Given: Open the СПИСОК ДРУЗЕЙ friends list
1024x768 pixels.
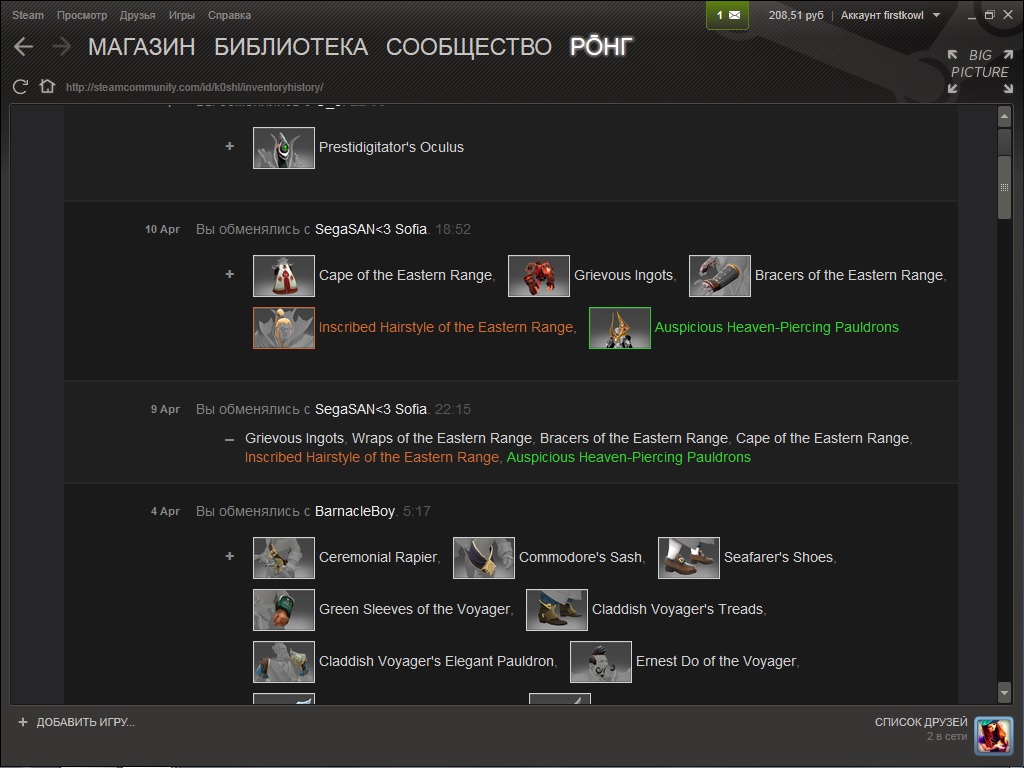Looking at the screenshot, I should click(921, 722).
